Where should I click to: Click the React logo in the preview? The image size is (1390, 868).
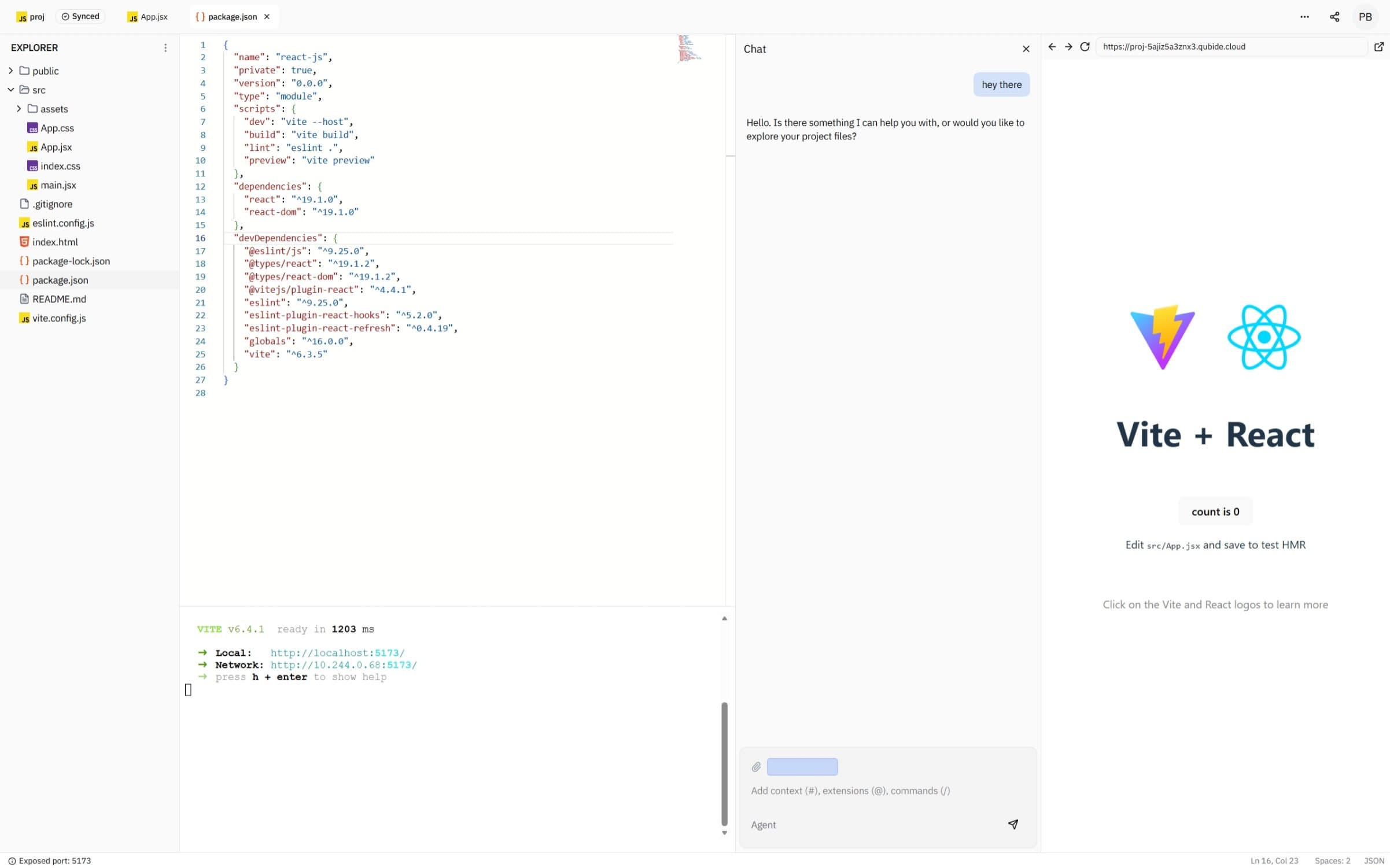coord(1264,337)
